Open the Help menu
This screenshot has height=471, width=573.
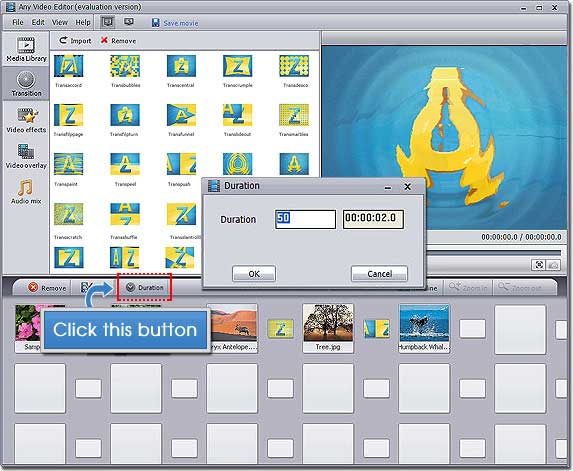tap(83, 23)
